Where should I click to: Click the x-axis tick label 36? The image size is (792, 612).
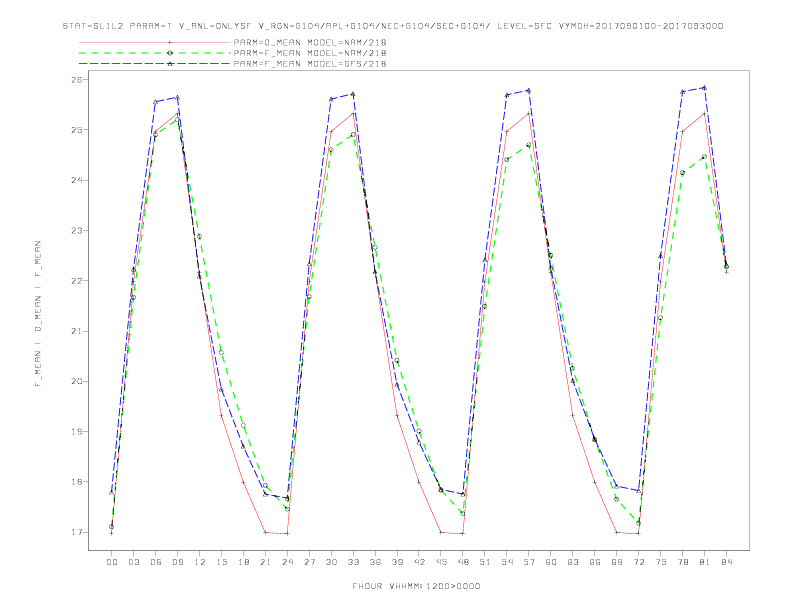click(375, 562)
